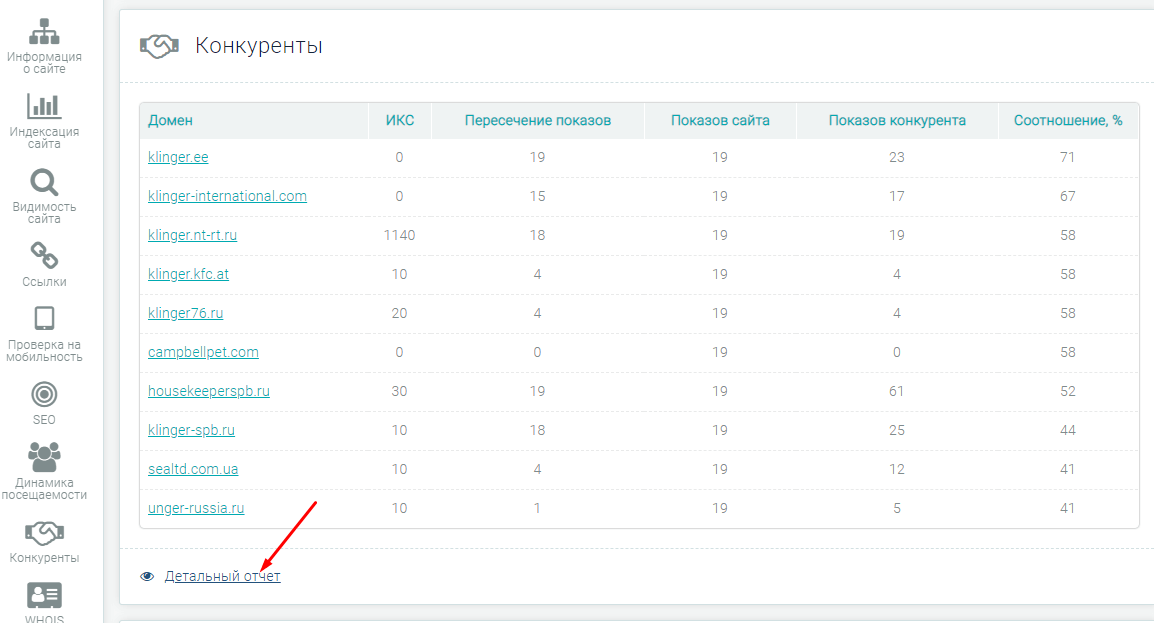Viewport: 1154px width, 623px height.
Task: Open housekeeperspb.ru domain link
Action: coord(209,391)
